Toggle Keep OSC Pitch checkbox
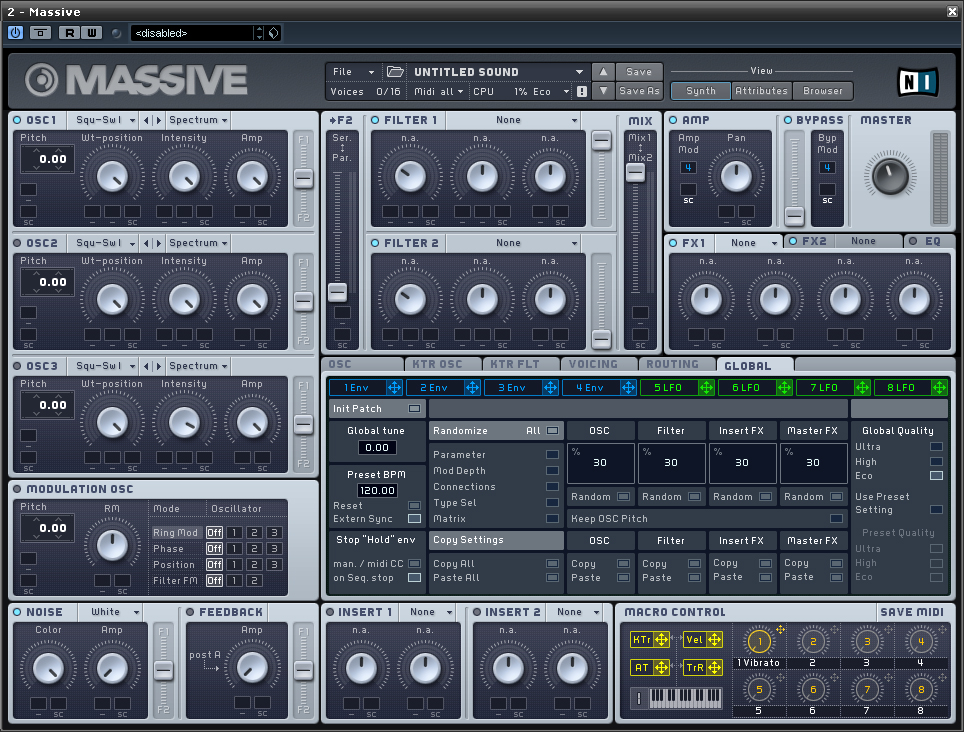Viewport: 964px width, 732px height. click(x=836, y=519)
